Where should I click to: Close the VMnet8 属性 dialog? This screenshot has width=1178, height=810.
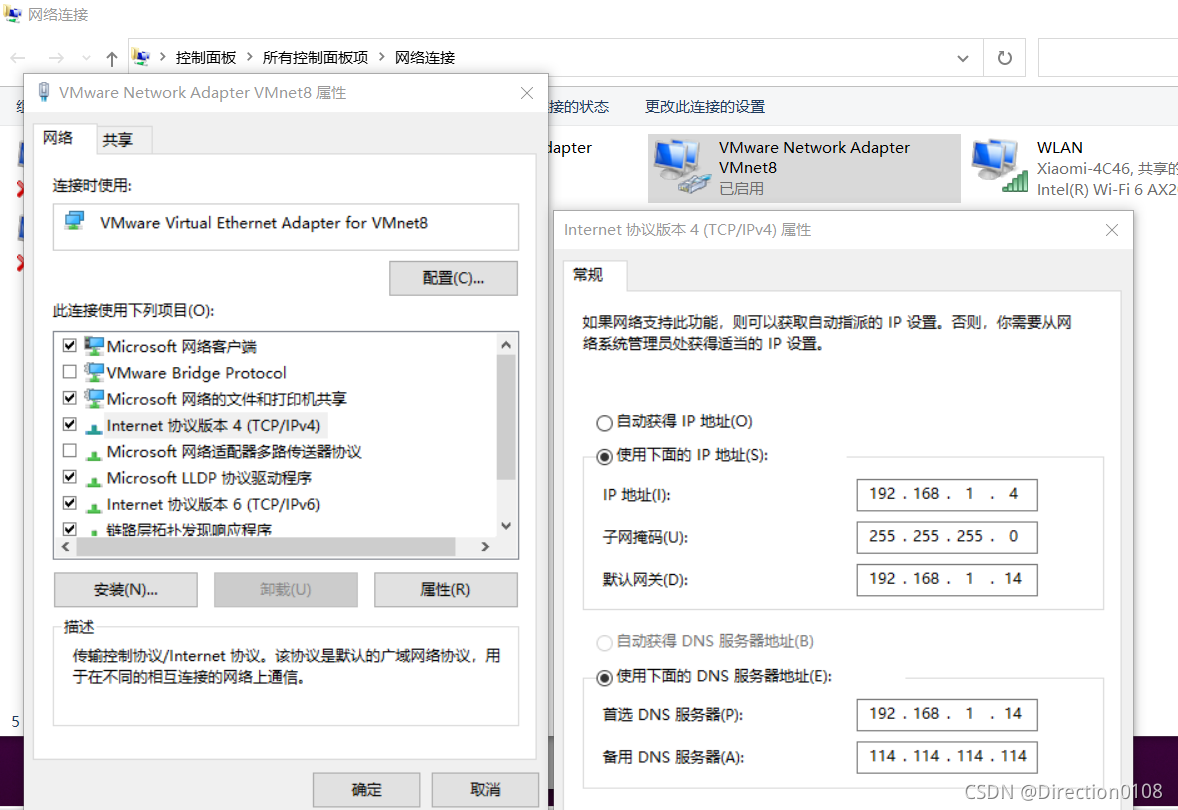click(x=527, y=92)
